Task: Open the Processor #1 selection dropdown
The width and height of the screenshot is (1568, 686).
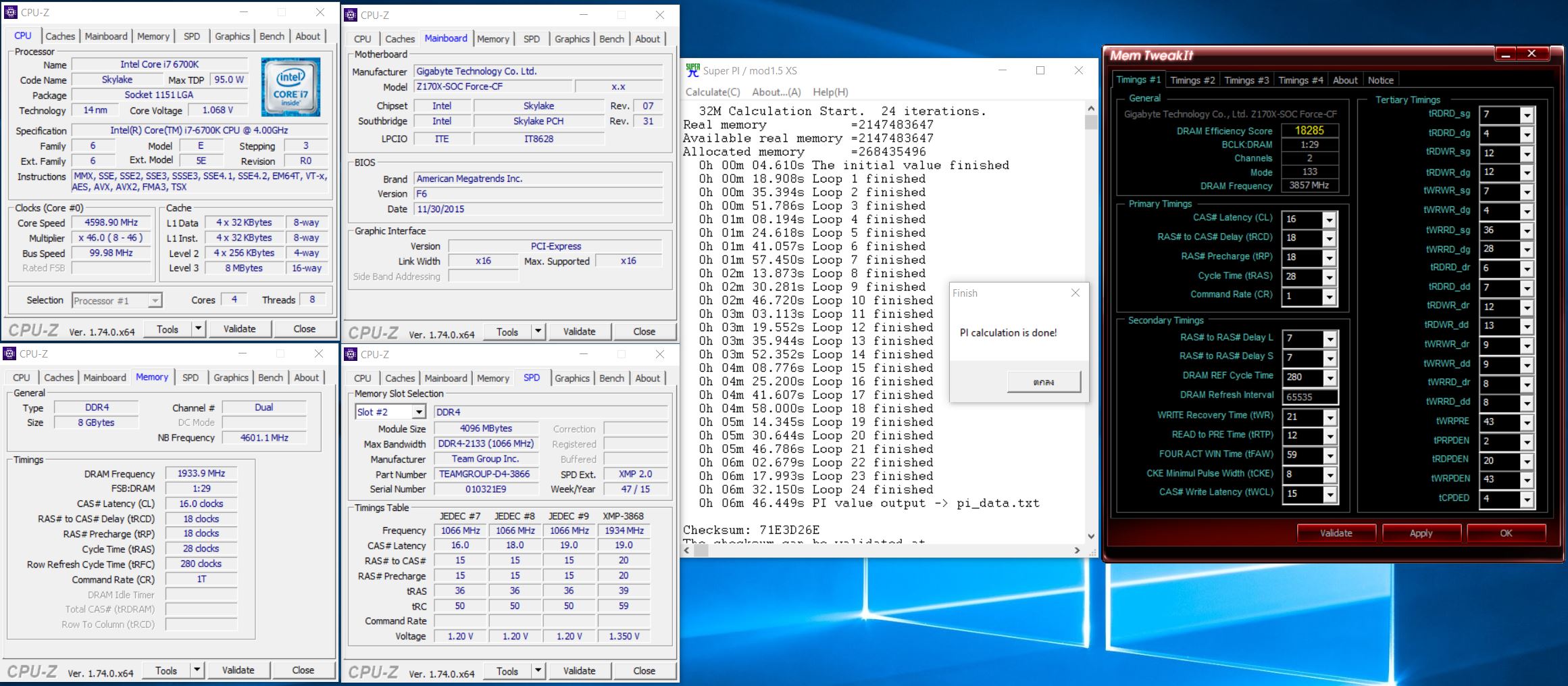Action: pyautogui.click(x=155, y=301)
